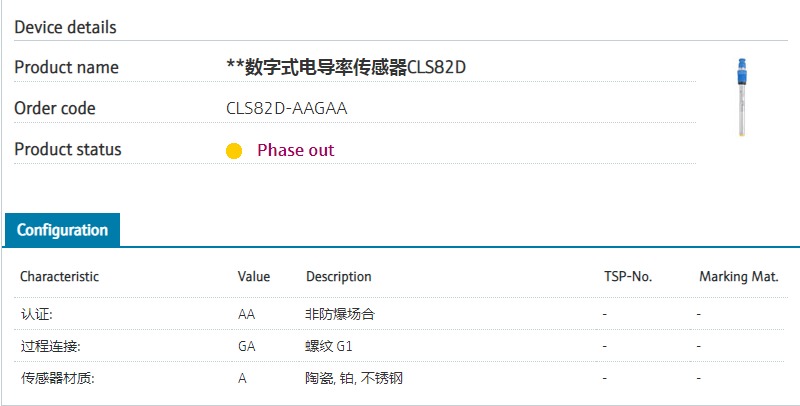Click the Description column header

click(338, 276)
